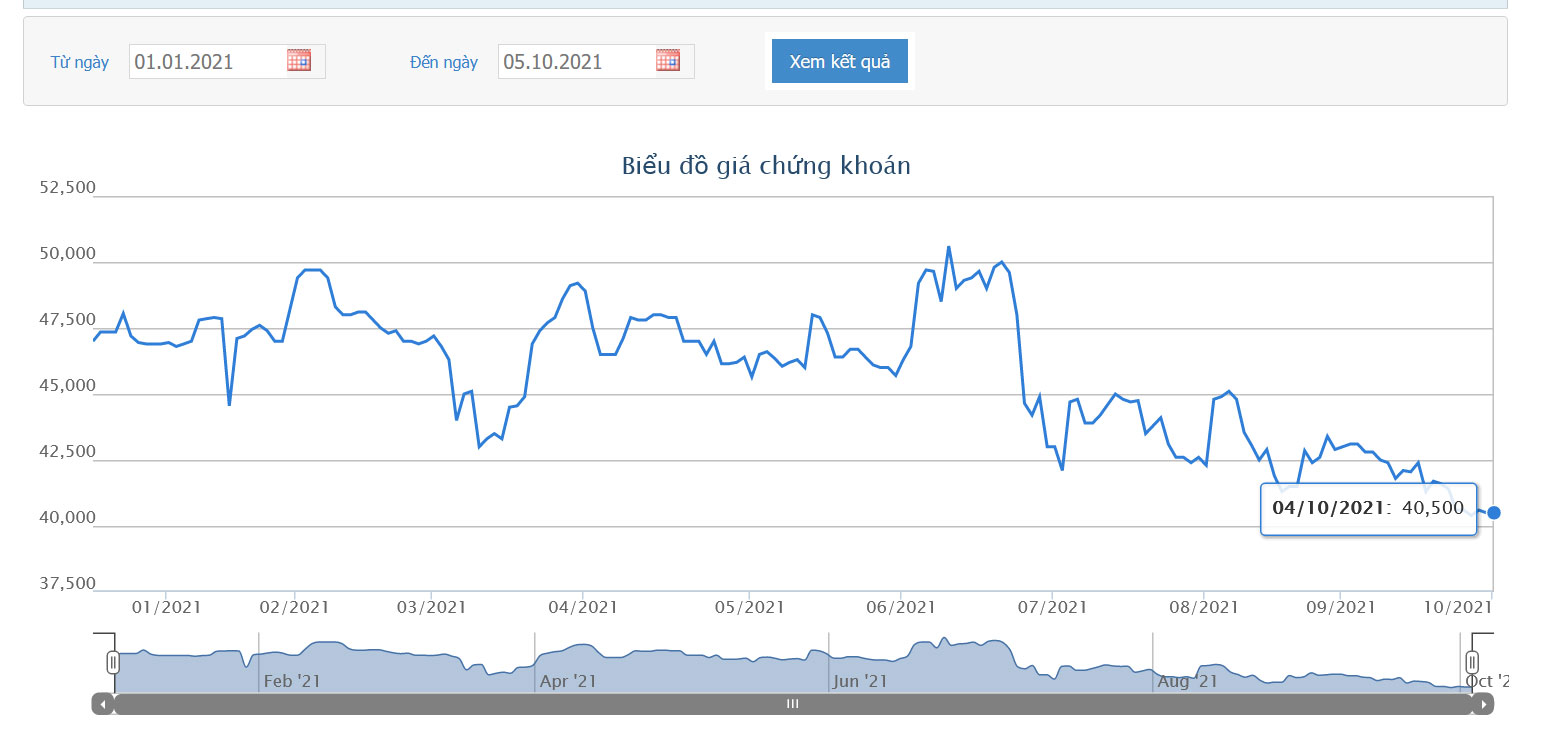The width and height of the screenshot is (1547, 743).
Task: Click Apr '21 in the navigator
Action: point(568,681)
